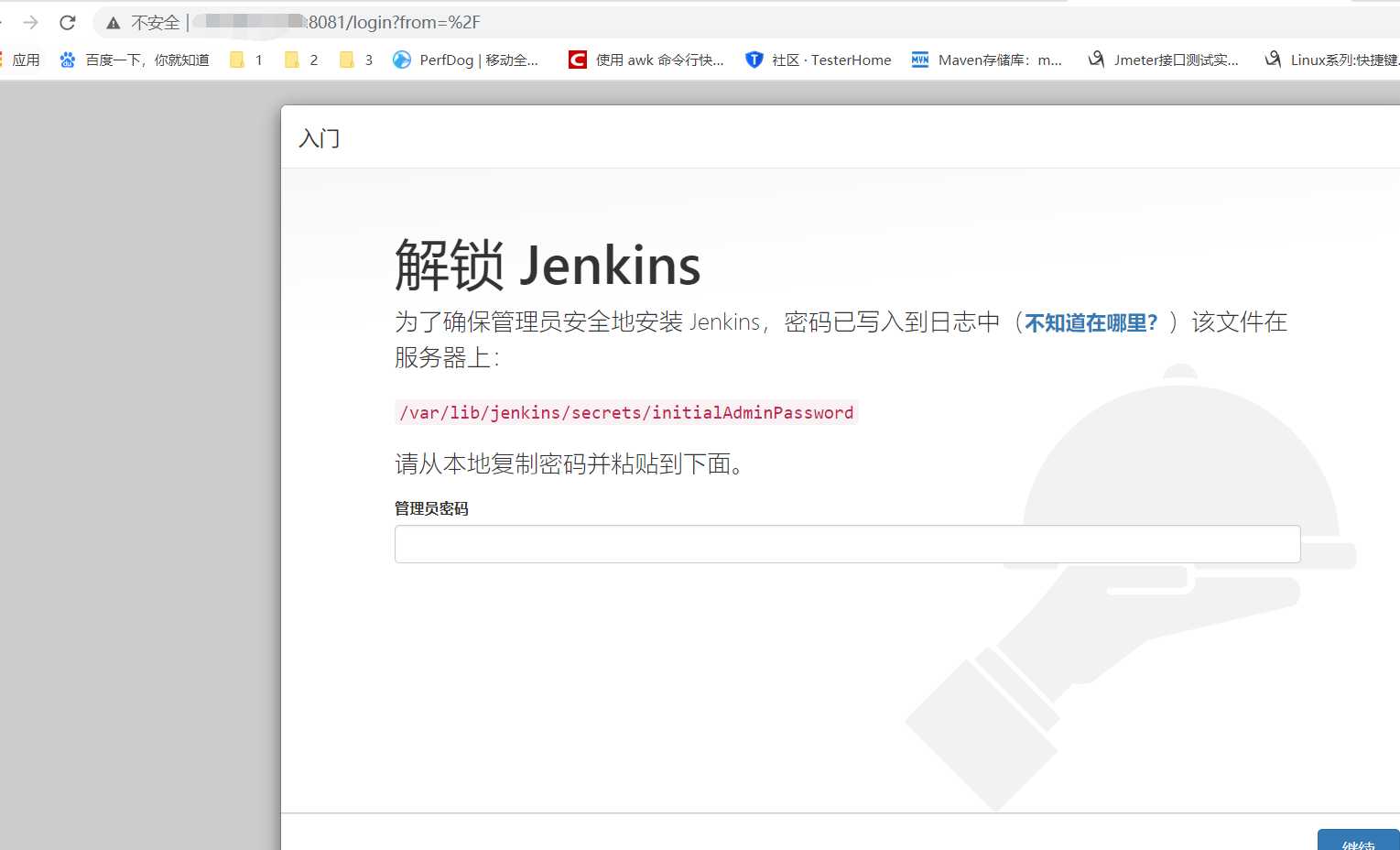The width and height of the screenshot is (1400, 850).
Task: Open the 社区 TesterHome bookmark
Action: (x=818, y=60)
